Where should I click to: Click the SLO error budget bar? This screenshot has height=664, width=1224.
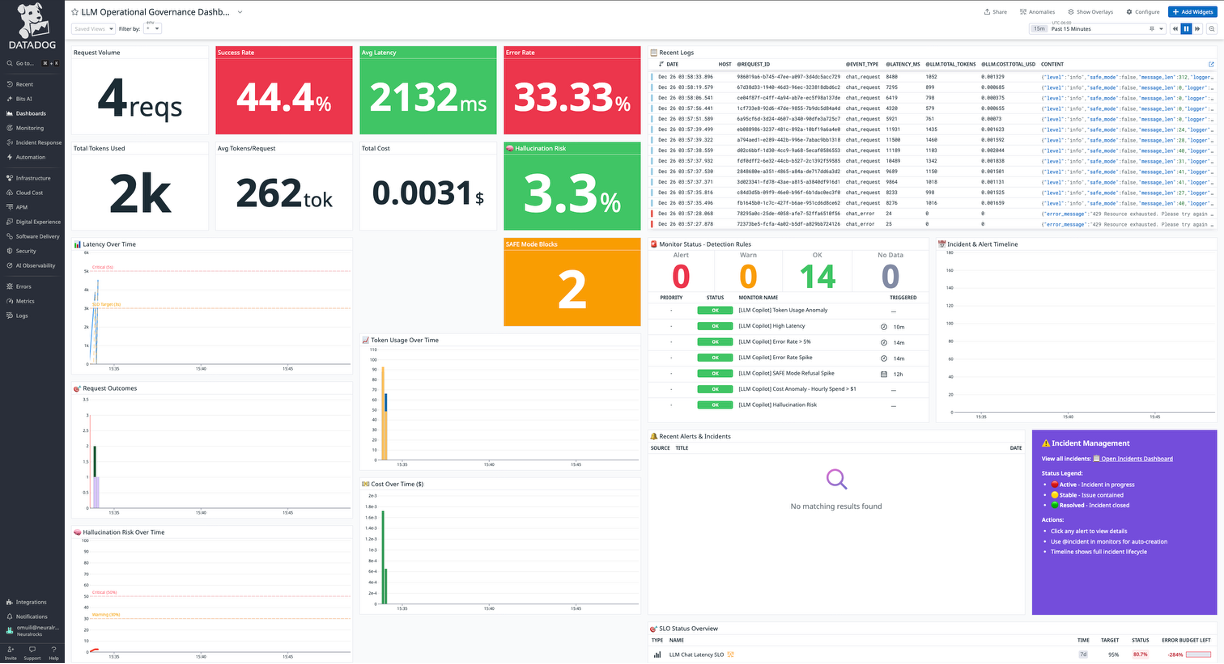click(x=1198, y=654)
